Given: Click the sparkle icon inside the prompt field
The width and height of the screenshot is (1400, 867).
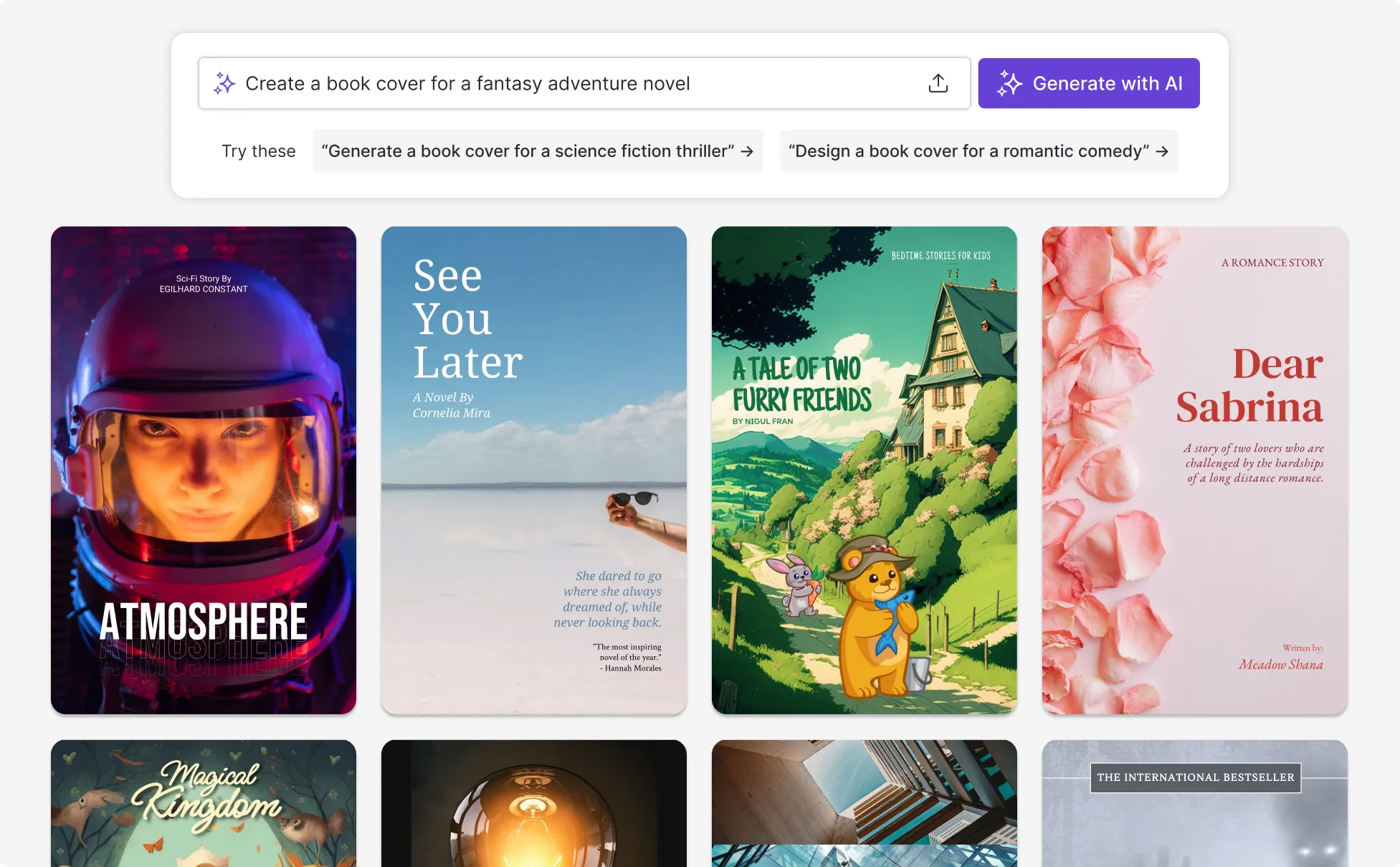Looking at the screenshot, I should 224,82.
